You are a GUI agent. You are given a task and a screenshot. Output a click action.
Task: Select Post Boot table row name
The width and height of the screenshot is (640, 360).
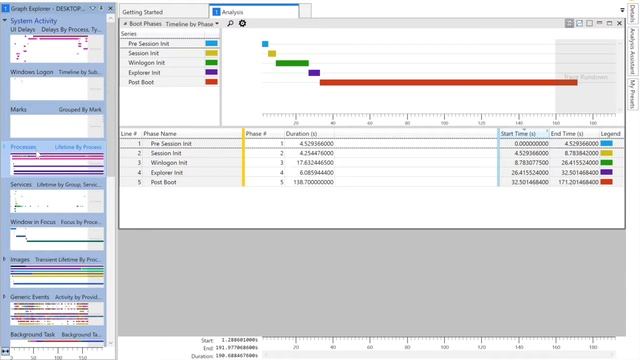(x=164, y=182)
